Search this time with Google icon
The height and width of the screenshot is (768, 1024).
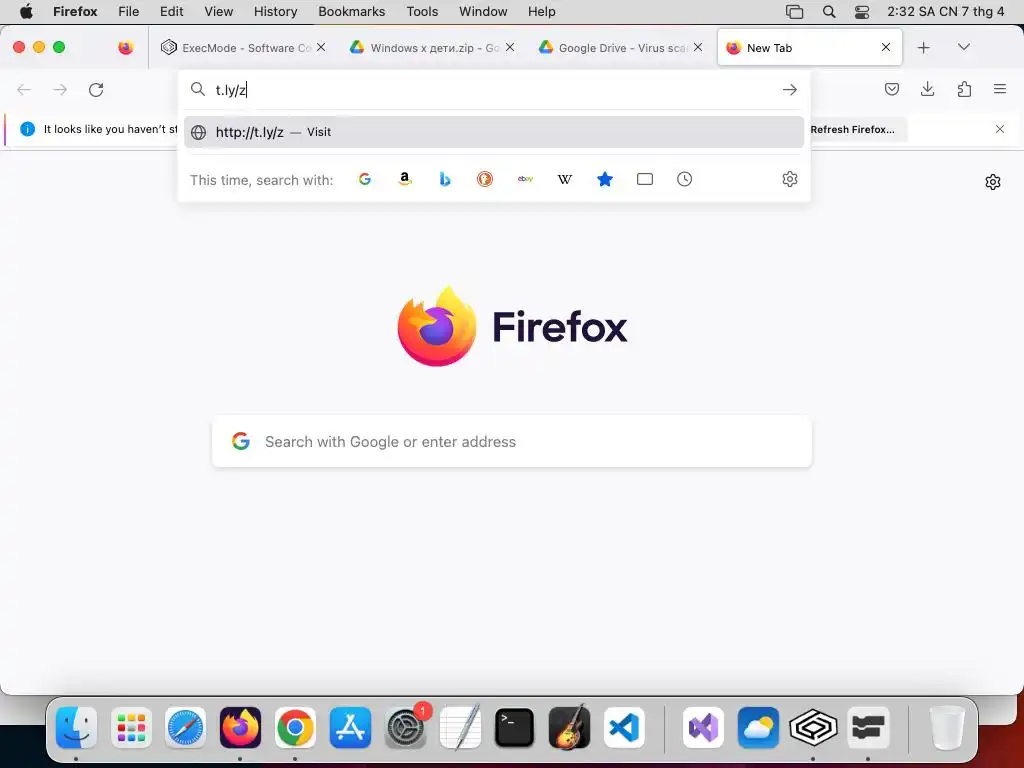(x=364, y=179)
